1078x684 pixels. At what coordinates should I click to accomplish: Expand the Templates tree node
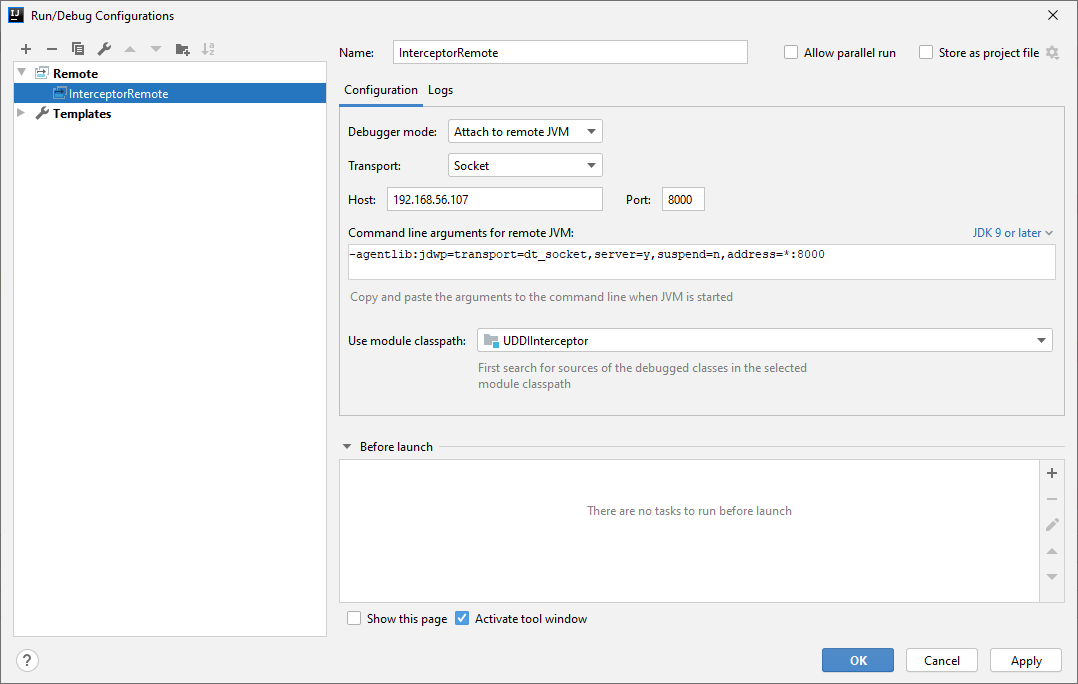(22, 114)
